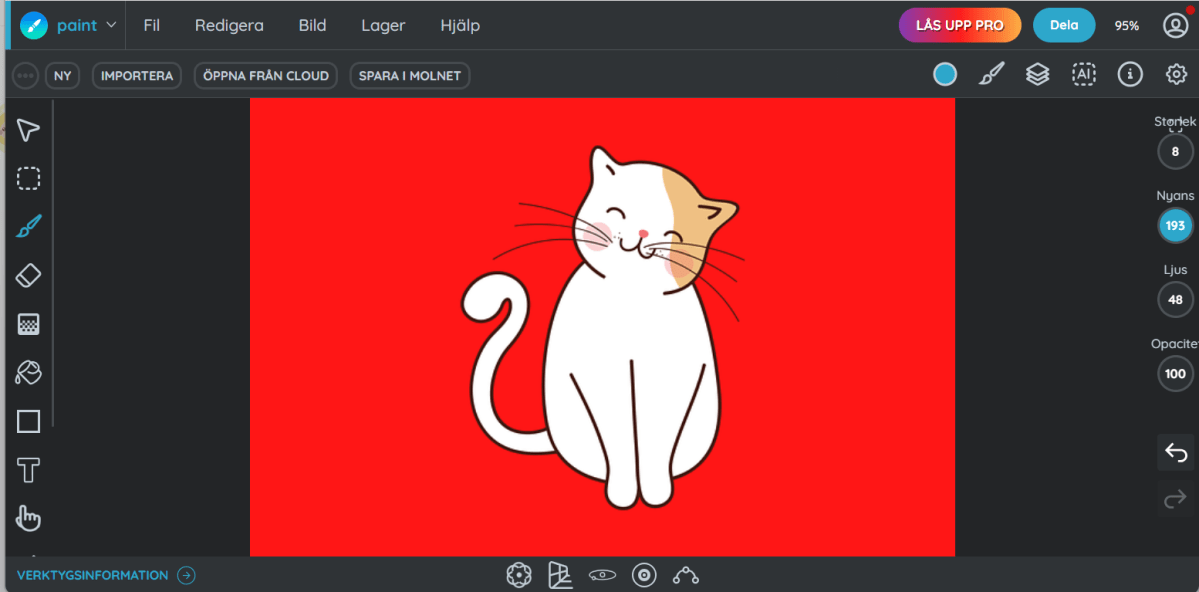Select the arrow pointer tool
Screen dimensions: 1199x592
coord(28,130)
